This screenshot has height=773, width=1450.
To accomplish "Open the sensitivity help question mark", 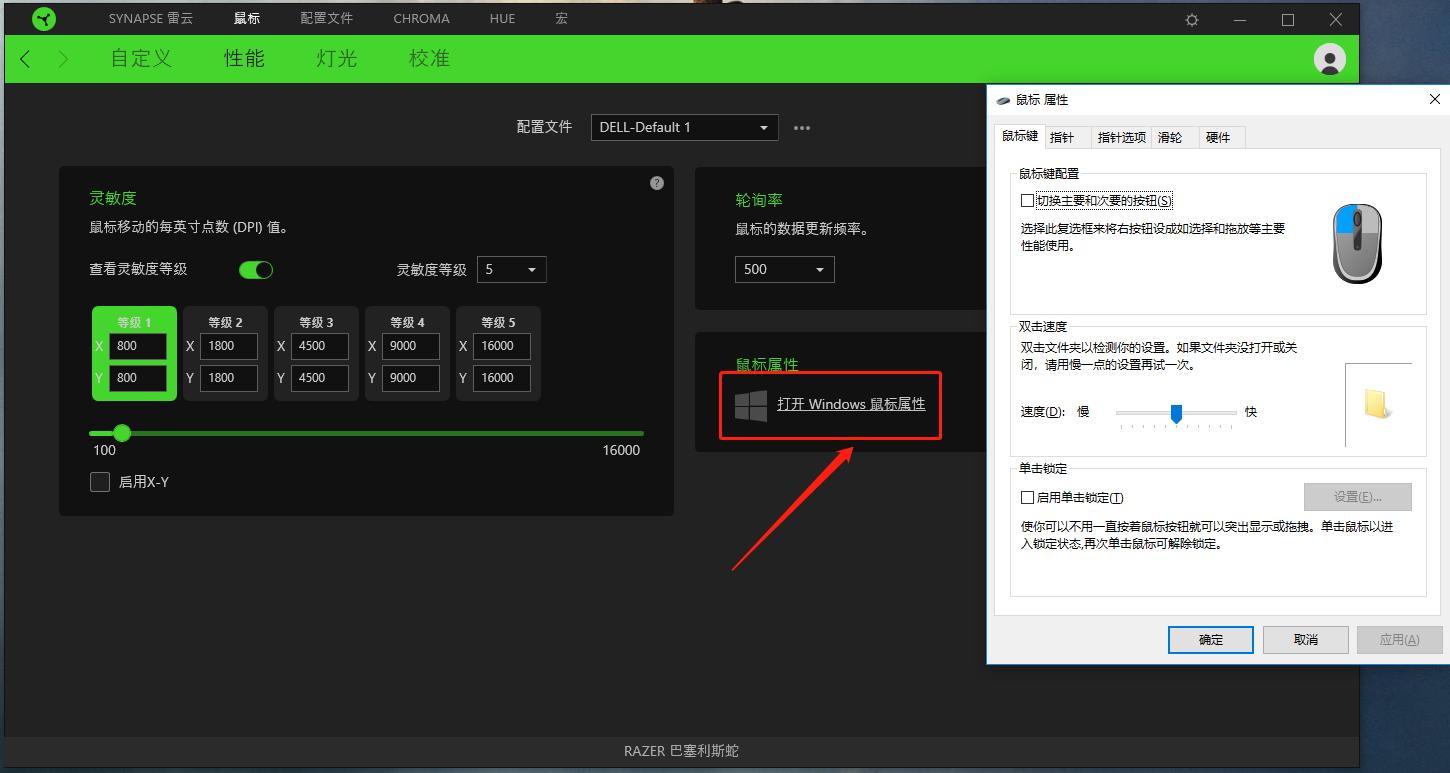I will [x=657, y=182].
